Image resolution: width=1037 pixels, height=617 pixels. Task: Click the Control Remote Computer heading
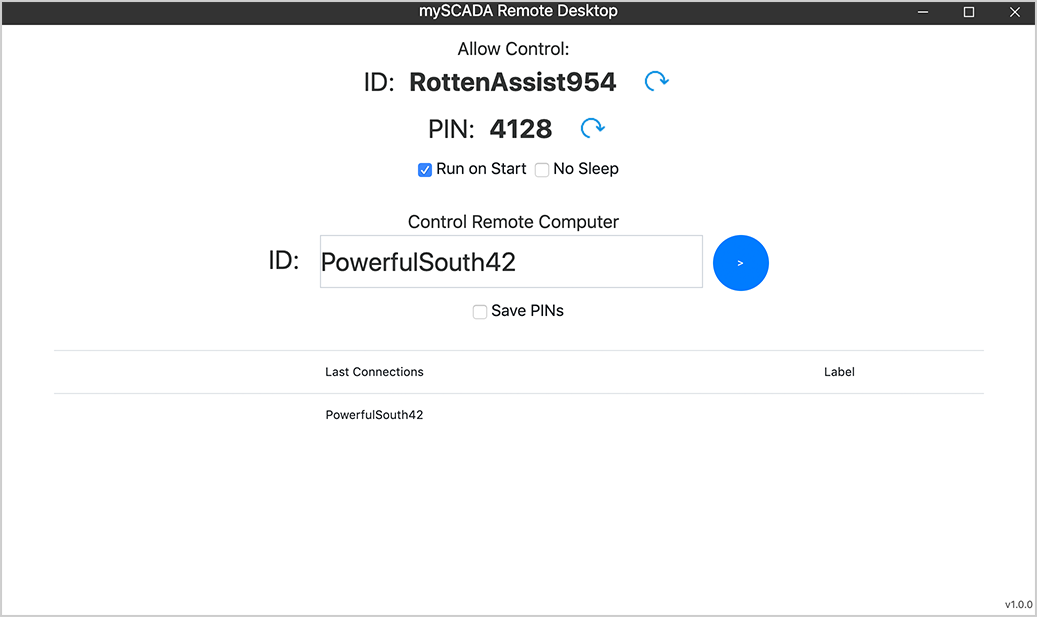pyautogui.click(x=513, y=222)
